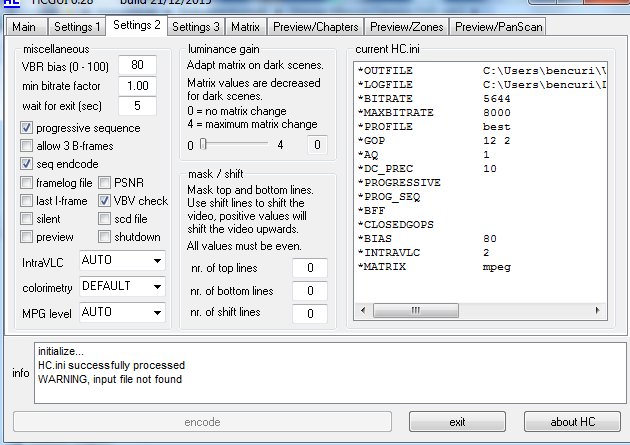Open the MPG level dropdown
This screenshot has height=445, width=630.
point(122,312)
